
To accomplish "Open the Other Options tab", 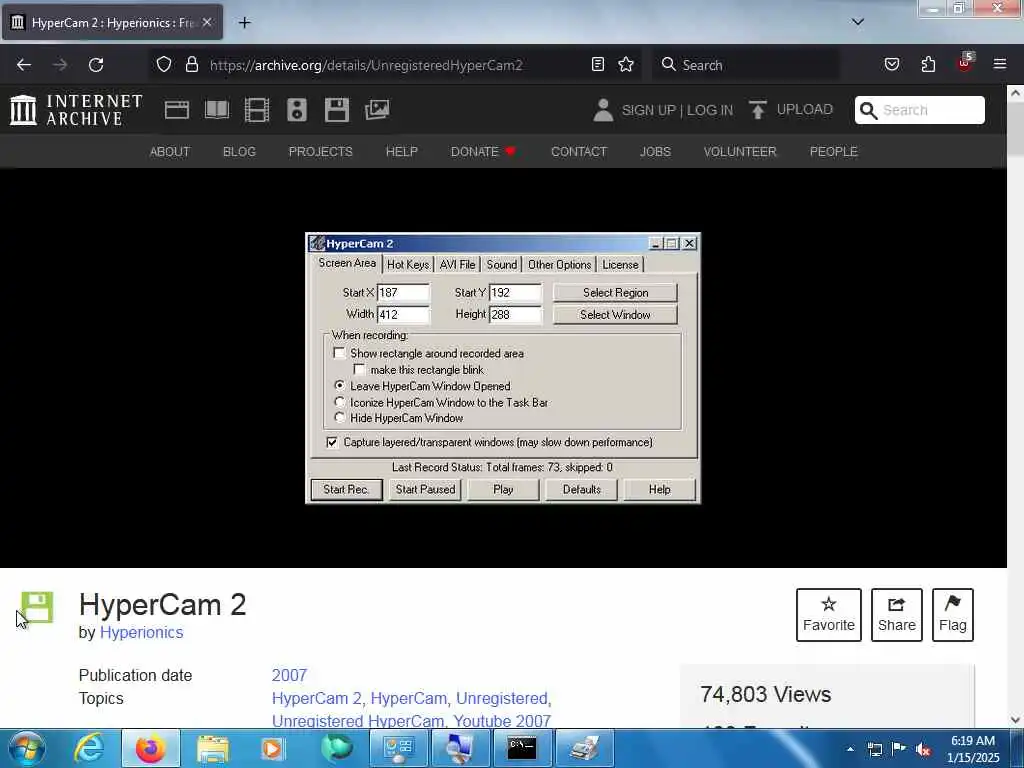I will [559, 264].
